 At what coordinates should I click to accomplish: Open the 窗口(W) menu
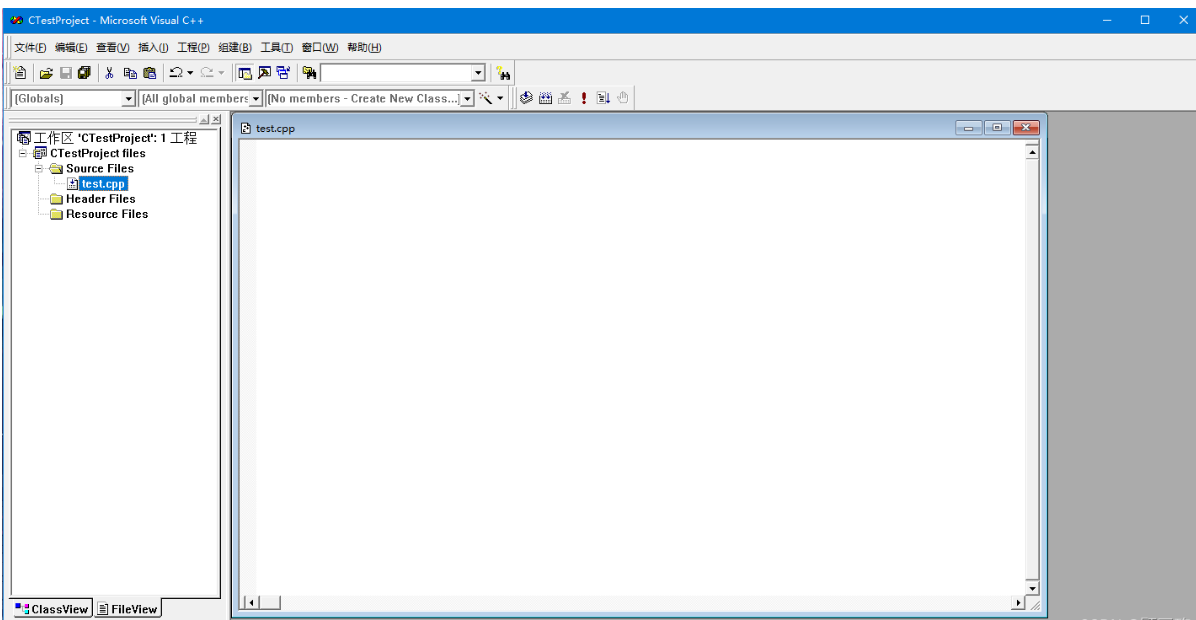pyautogui.click(x=320, y=47)
